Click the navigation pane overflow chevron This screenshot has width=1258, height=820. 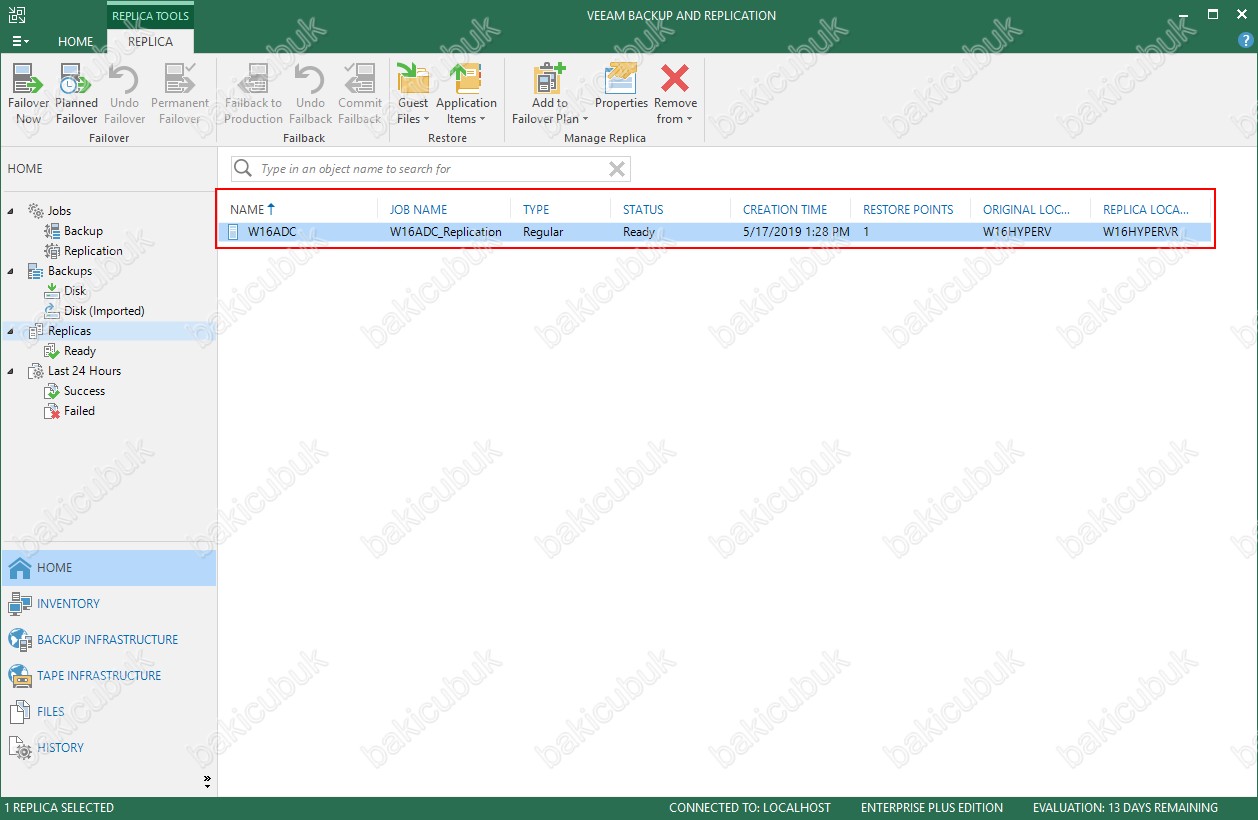click(x=207, y=780)
